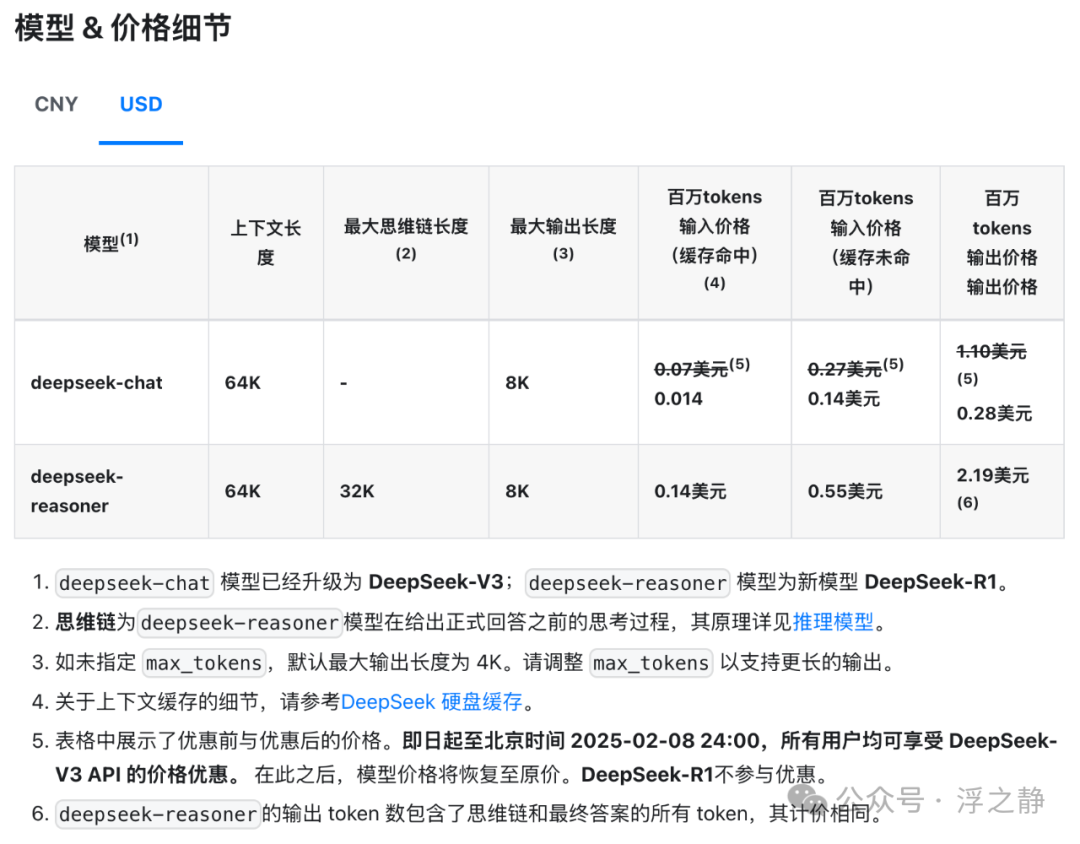1080x844 pixels.
Task: Click the bold DeepSeek-V3 text in footnote 1
Action: point(436,582)
